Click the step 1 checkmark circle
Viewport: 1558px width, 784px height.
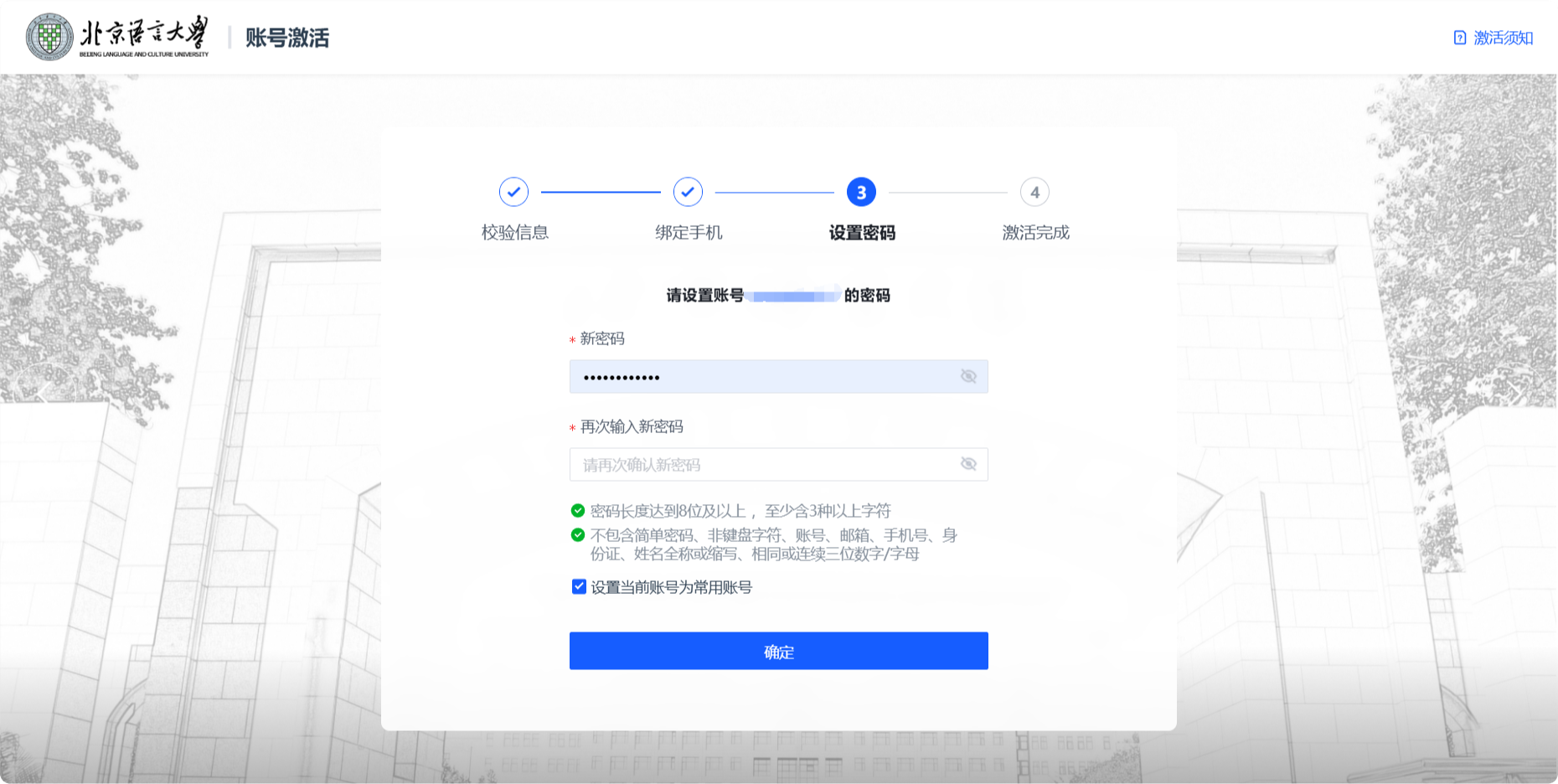[x=513, y=192]
